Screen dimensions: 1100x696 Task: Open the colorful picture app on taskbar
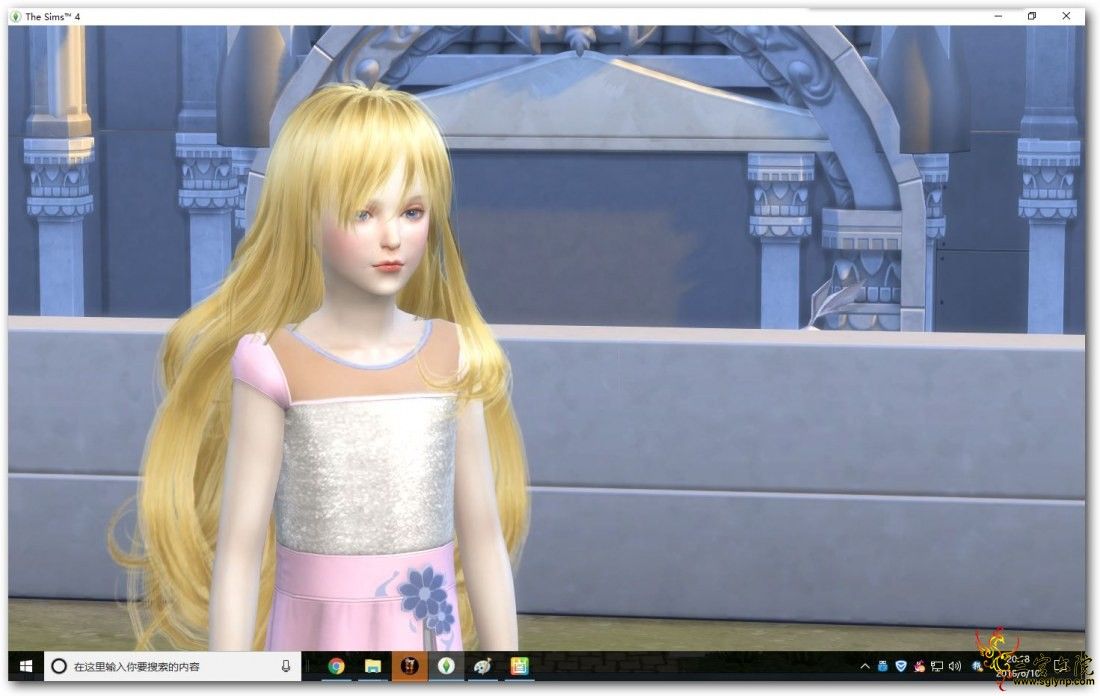tap(519, 666)
